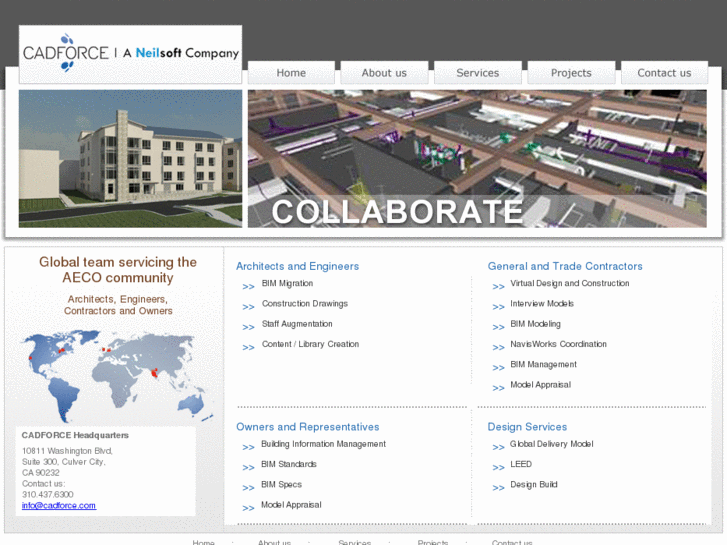The height and width of the screenshot is (545, 727).
Task: Click the arrow icon beside LEED
Action: point(498,467)
